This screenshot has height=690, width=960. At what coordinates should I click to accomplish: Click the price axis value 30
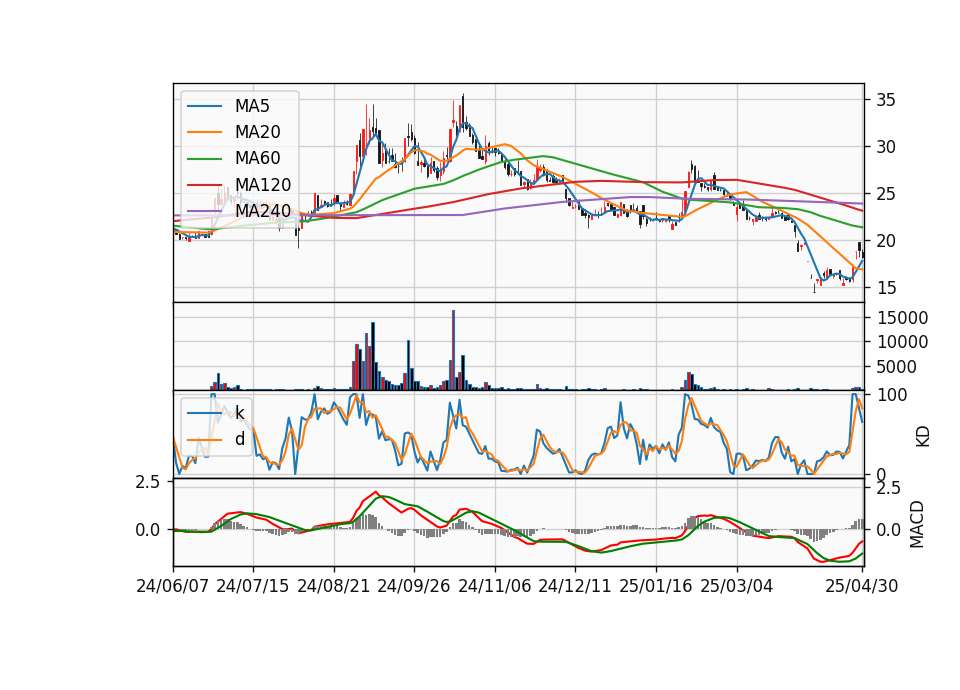pos(885,147)
